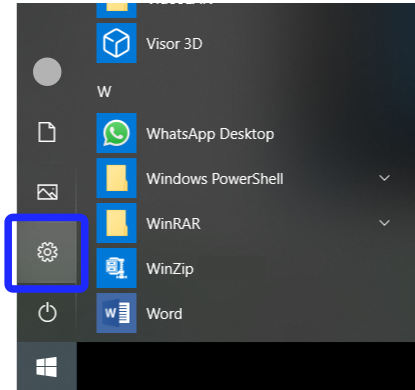Select the "WinZip" label
The image size is (415, 390).
point(170,269)
